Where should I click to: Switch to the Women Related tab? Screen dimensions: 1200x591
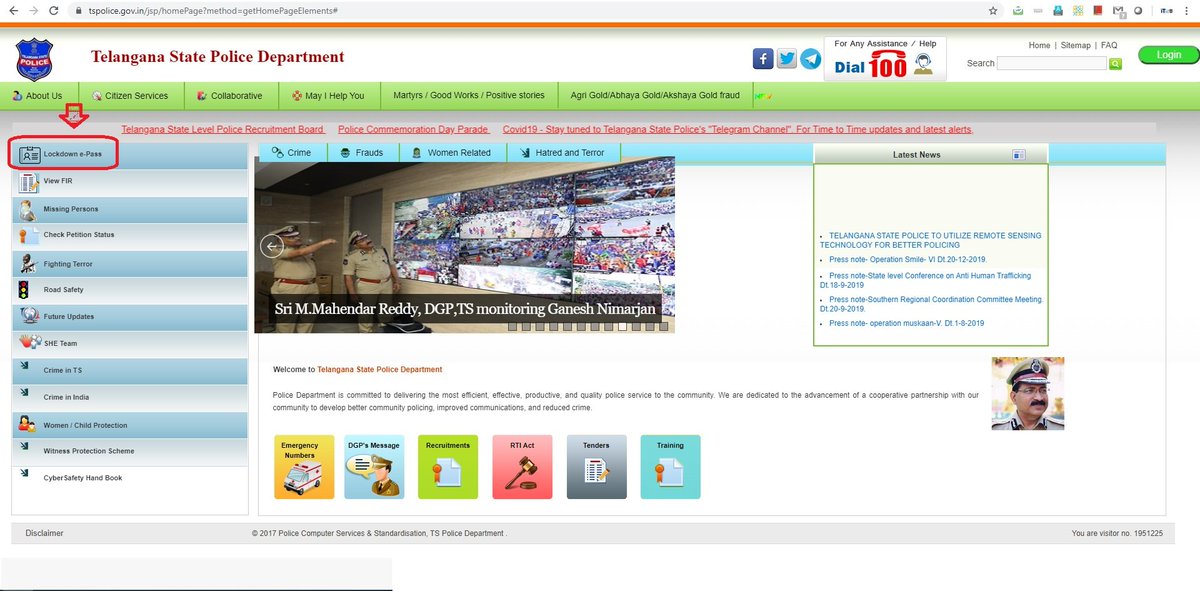click(453, 153)
